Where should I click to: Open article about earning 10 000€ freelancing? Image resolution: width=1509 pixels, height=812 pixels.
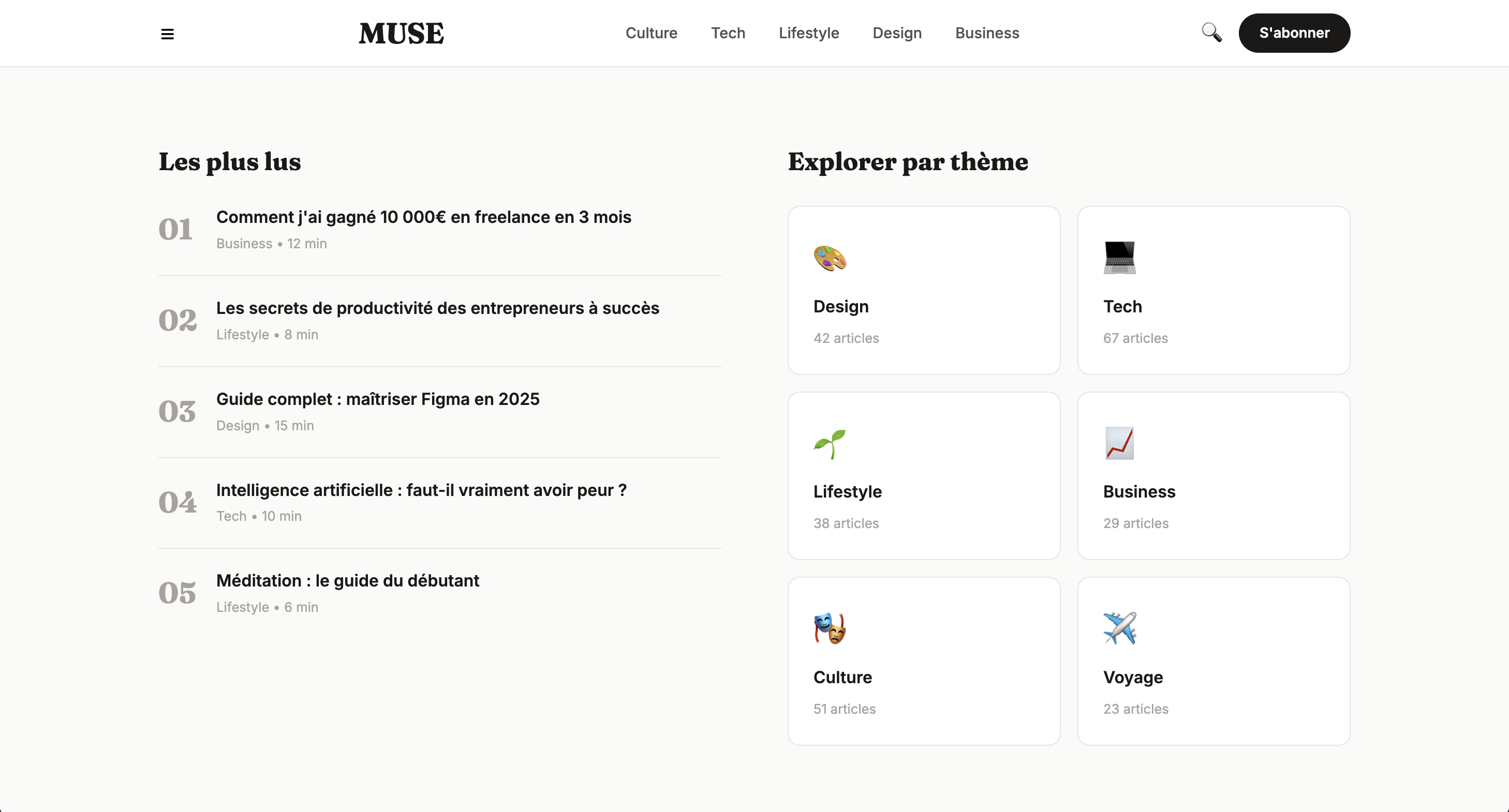coord(423,217)
